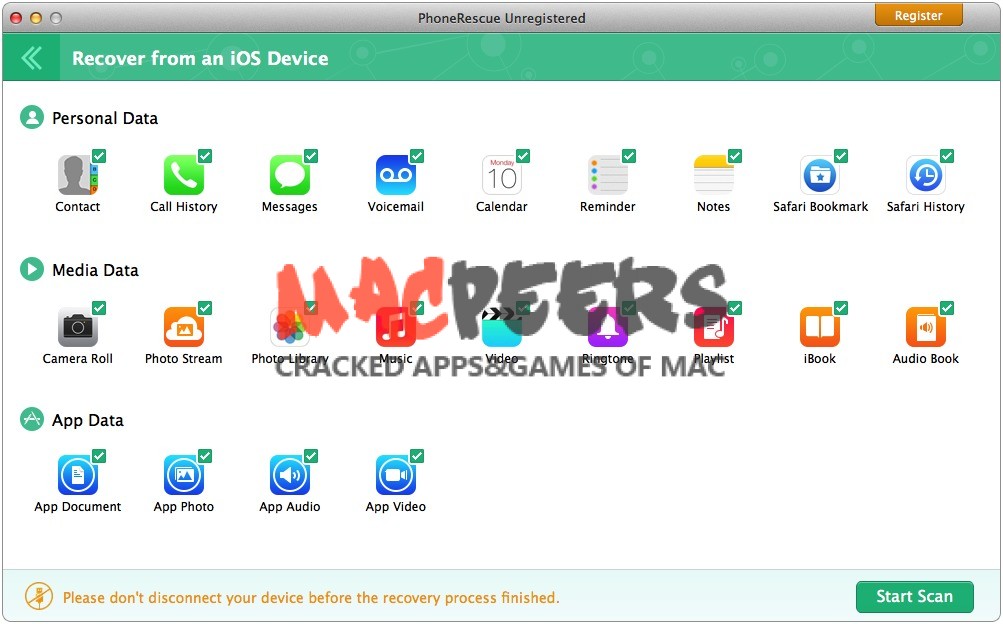Toggle the App Audio checkbox

click(311, 455)
